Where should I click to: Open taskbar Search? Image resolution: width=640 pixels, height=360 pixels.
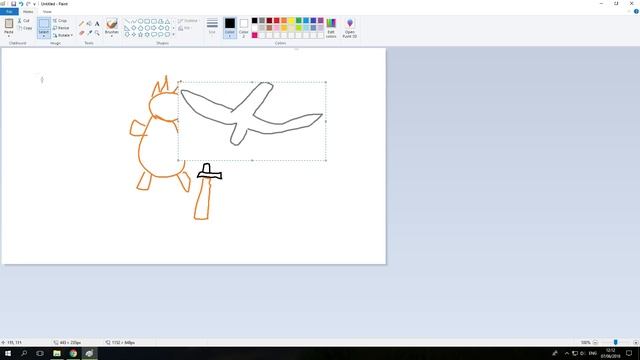pos(24,353)
